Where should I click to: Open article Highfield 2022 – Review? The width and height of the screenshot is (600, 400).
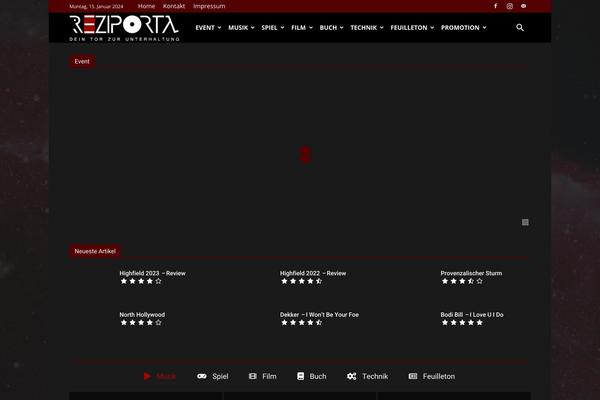(x=313, y=273)
